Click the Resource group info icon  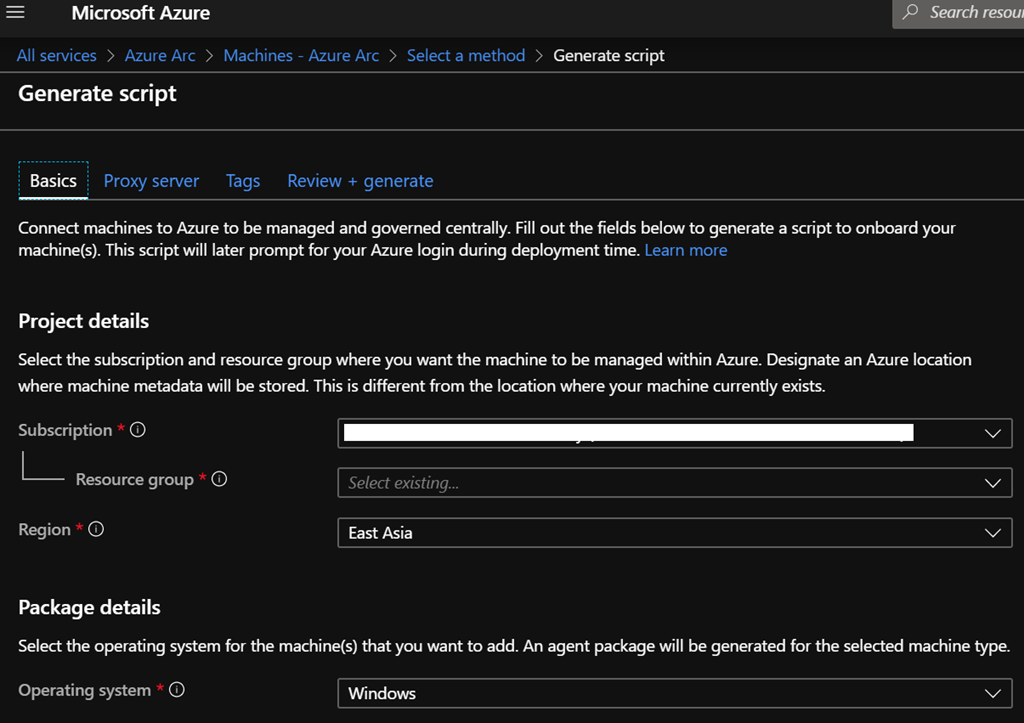click(219, 479)
